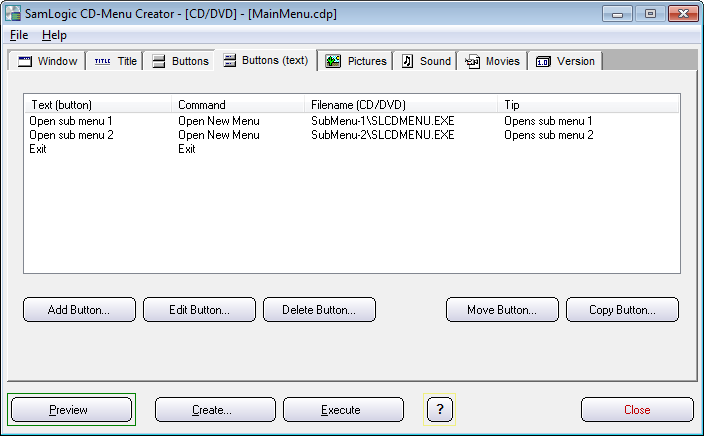Click the Title tab icon
The image size is (704, 436).
pyautogui.click(x=102, y=61)
